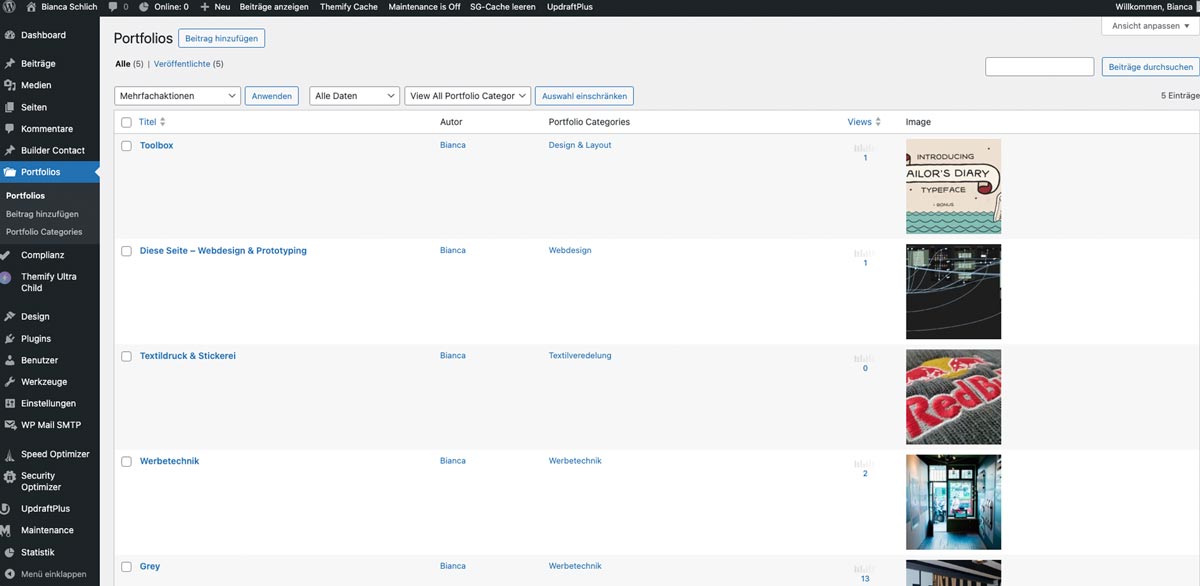Select the Textildruck & Stickerei checkbox
This screenshot has width=1200, height=586.
coord(126,356)
